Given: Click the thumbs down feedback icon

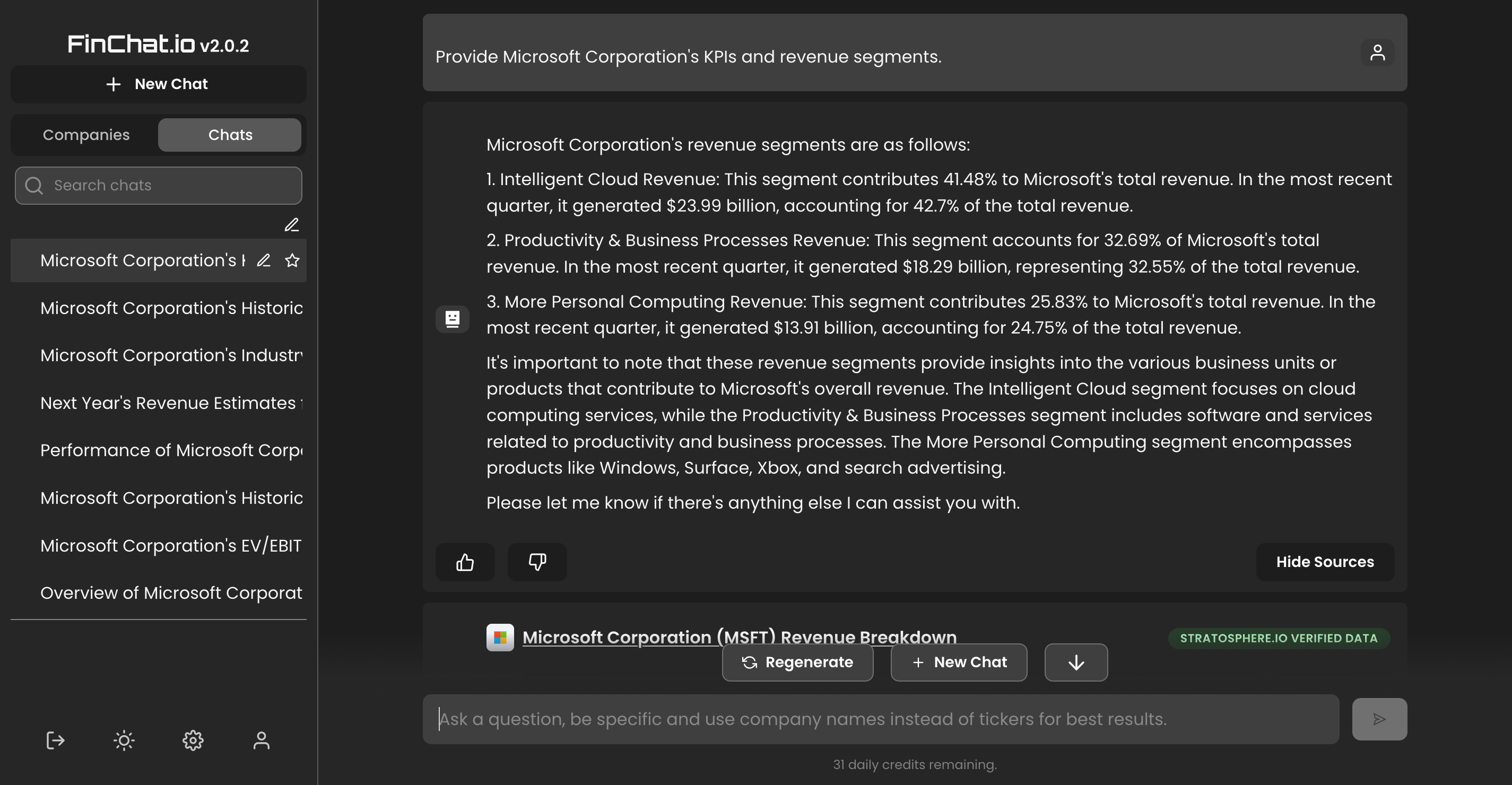Looking at the screenshot, I should pyautogui.click(x=537, y=561).
